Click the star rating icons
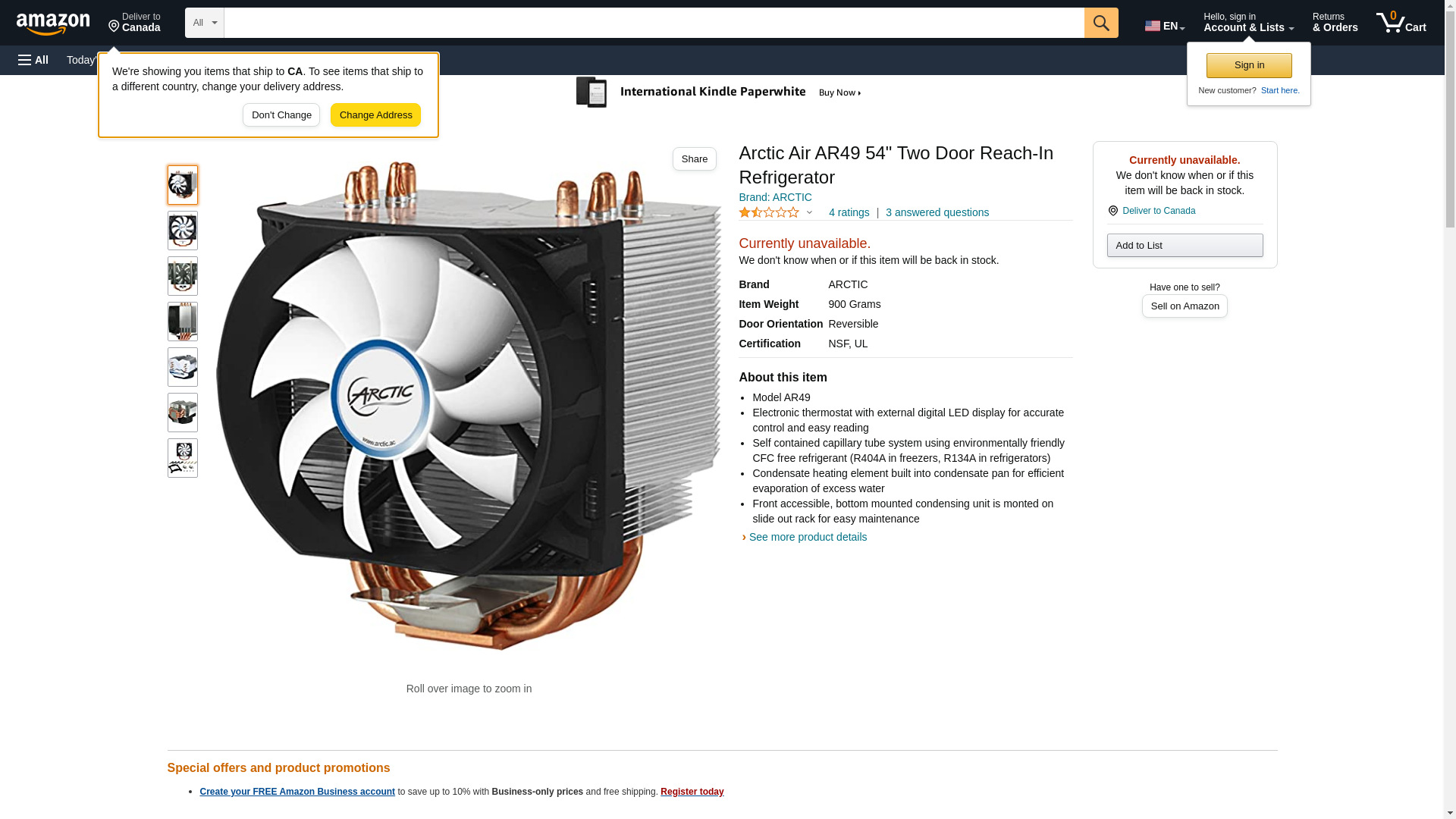The image size is (1456, 819). click(x=769, y=213)
